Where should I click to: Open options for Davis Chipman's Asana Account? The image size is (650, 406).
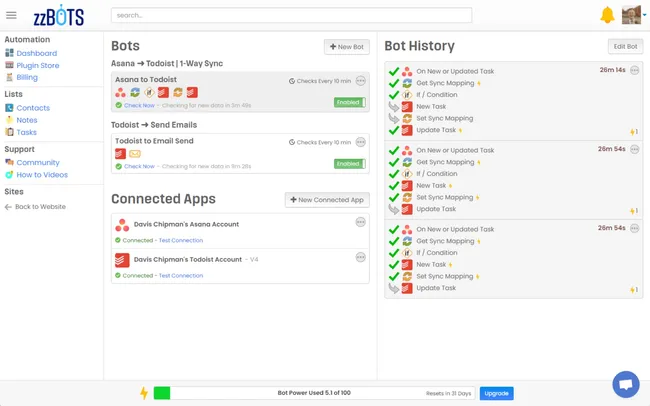[x=361, y=222]
